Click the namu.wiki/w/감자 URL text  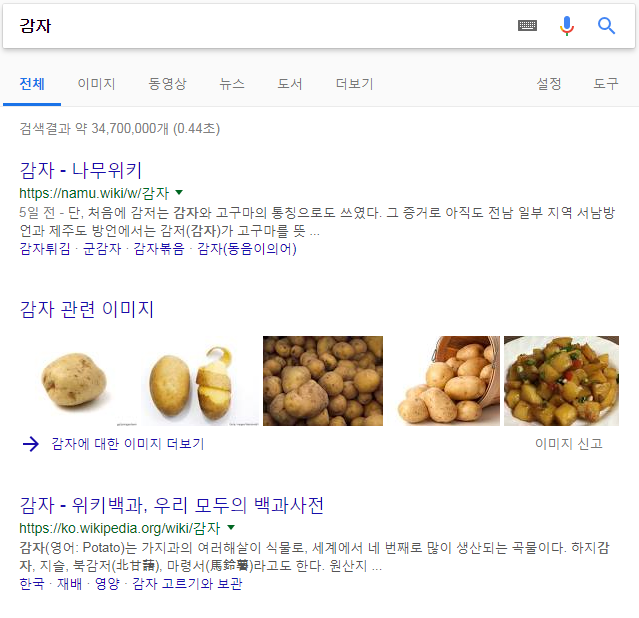point(94,193)
